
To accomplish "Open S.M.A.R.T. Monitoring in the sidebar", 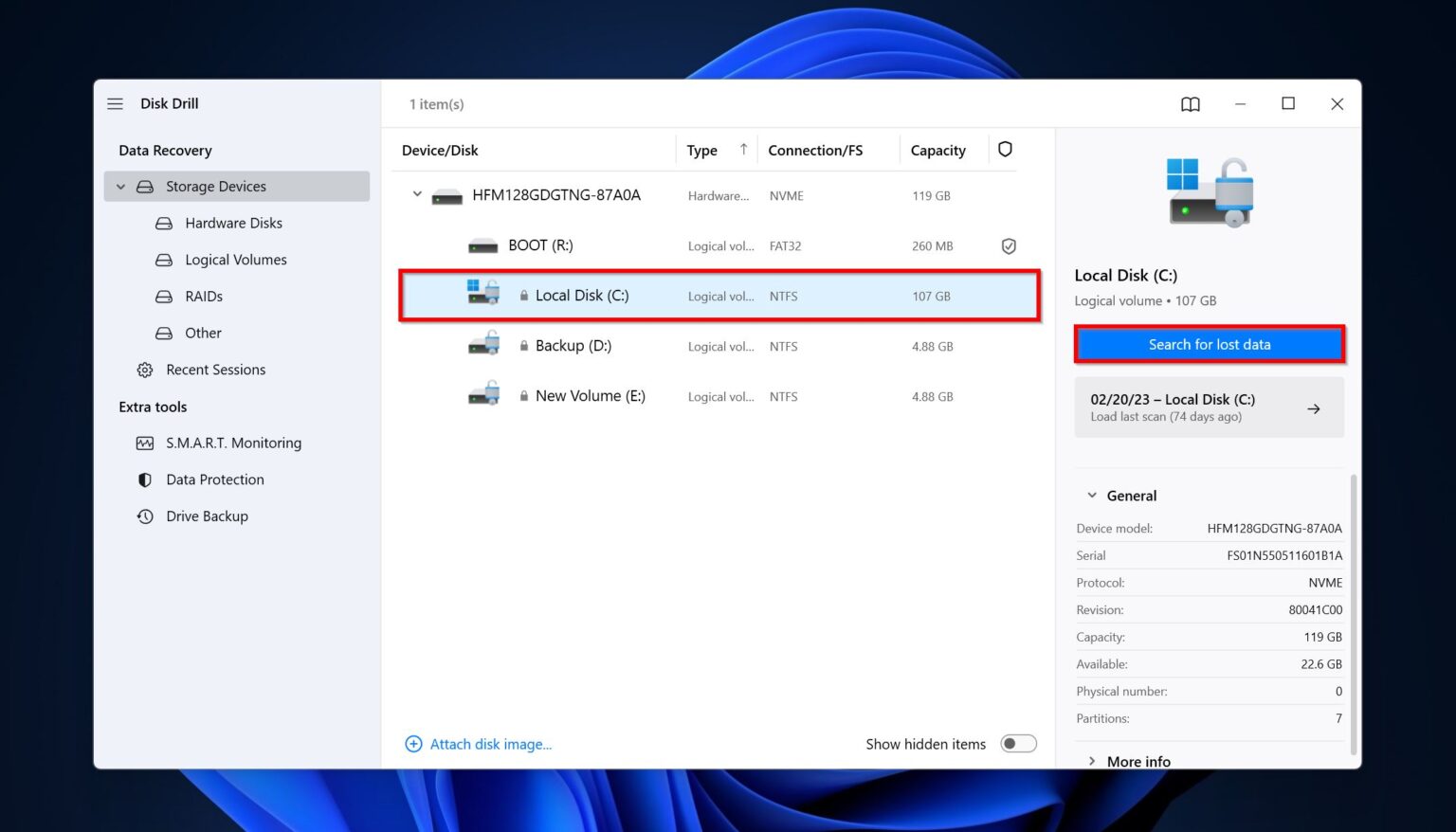I will coord(233,443).
